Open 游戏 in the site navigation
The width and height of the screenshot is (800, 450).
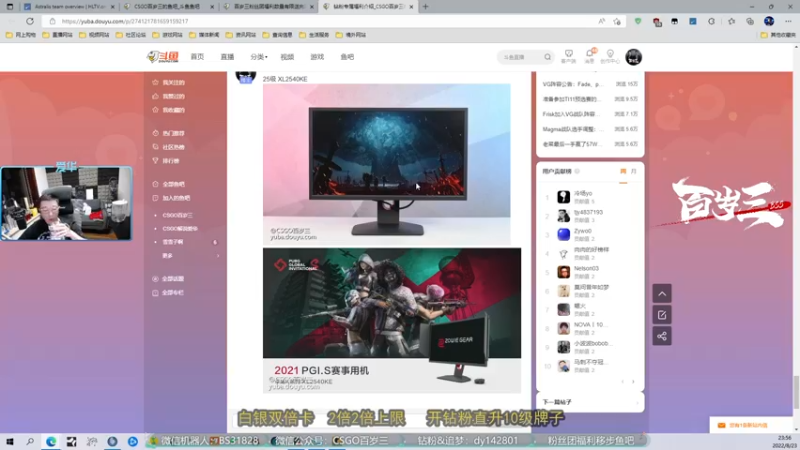click(x=317, y=57)
